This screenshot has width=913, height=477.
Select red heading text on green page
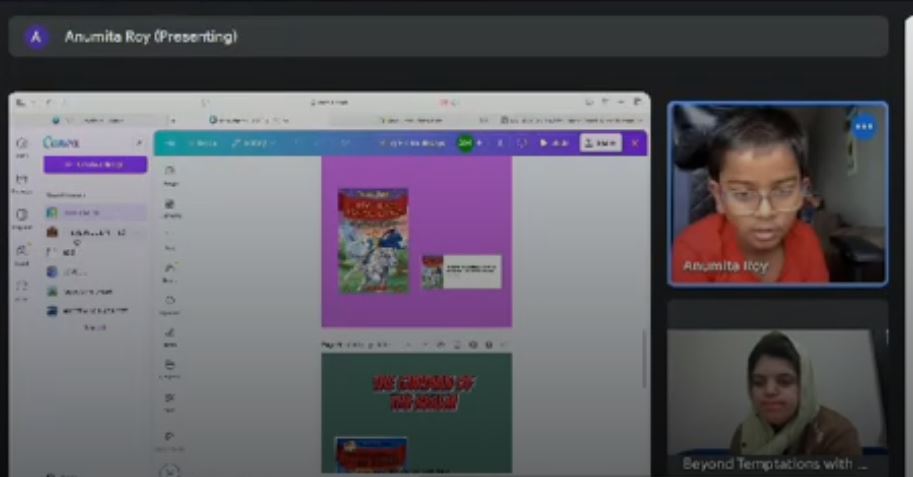424,393
